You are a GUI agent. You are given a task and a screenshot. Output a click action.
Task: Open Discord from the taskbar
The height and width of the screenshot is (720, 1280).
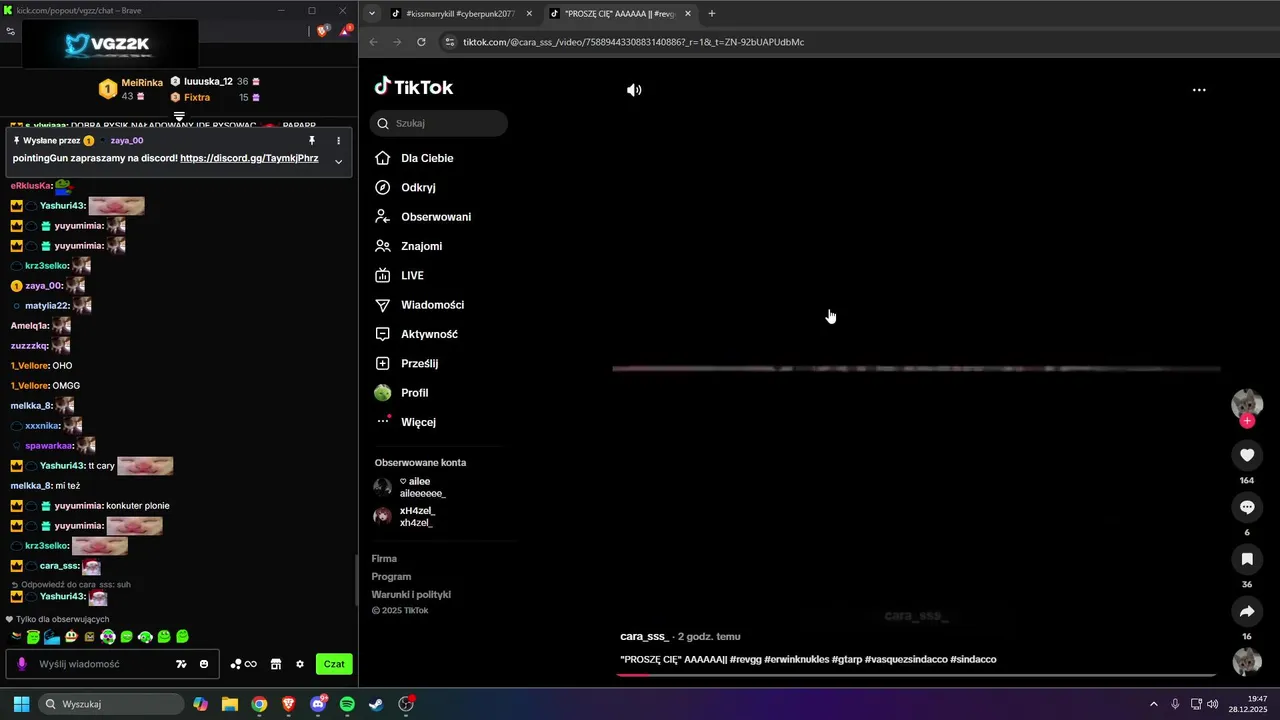318,704
